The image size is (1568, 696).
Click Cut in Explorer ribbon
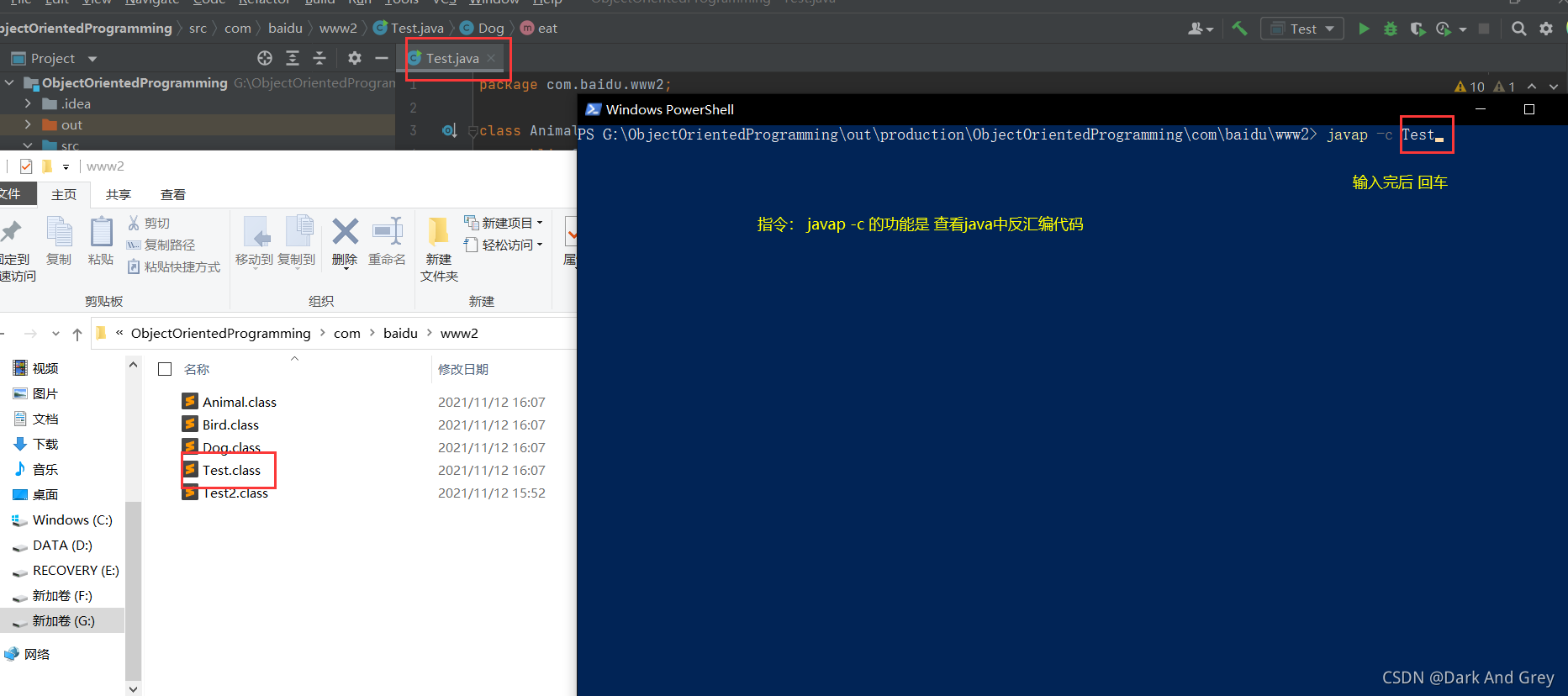coord(149,223)
